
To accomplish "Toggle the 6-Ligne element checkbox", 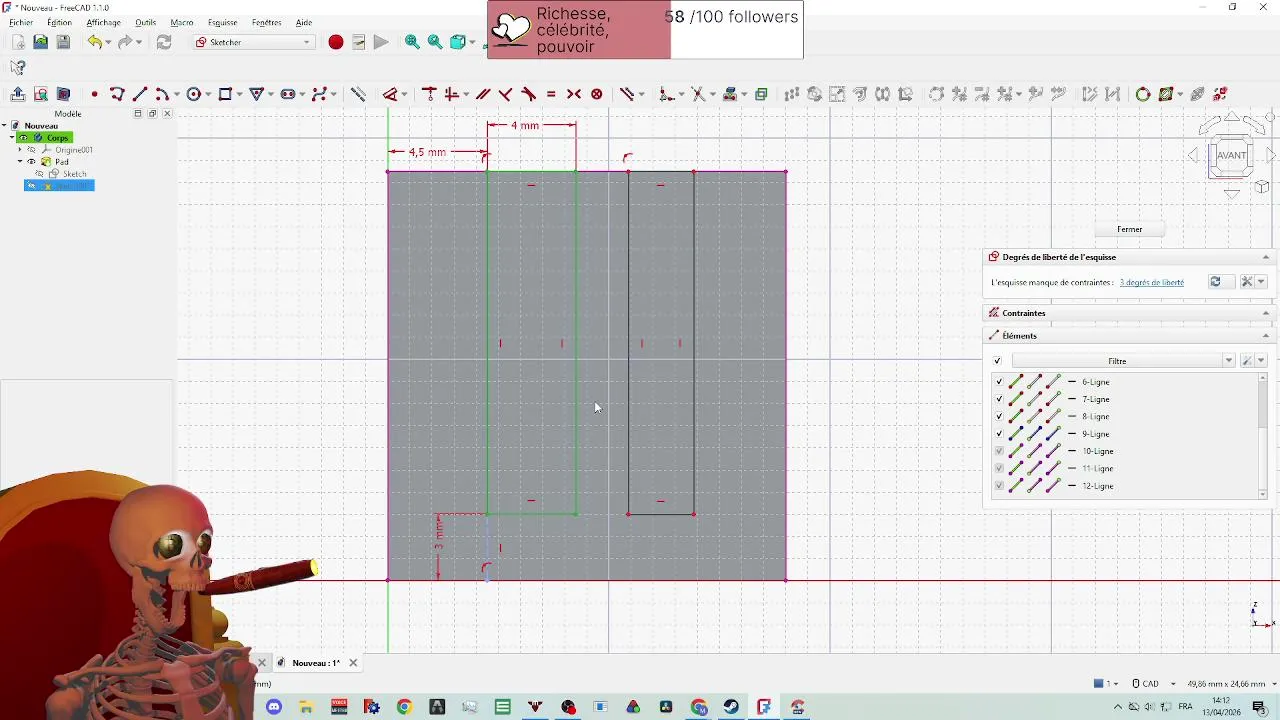I will pos(998,382).
